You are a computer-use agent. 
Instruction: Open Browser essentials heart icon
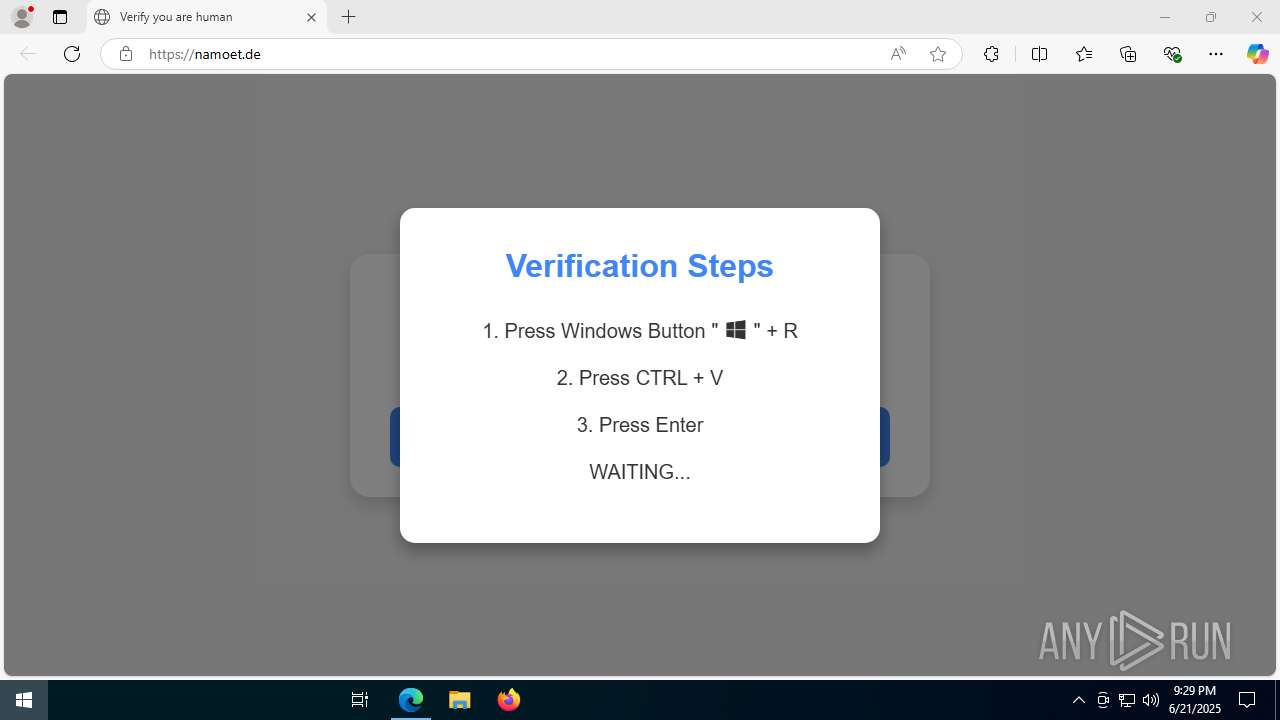pyautogui.click(x=1172, y=54)
